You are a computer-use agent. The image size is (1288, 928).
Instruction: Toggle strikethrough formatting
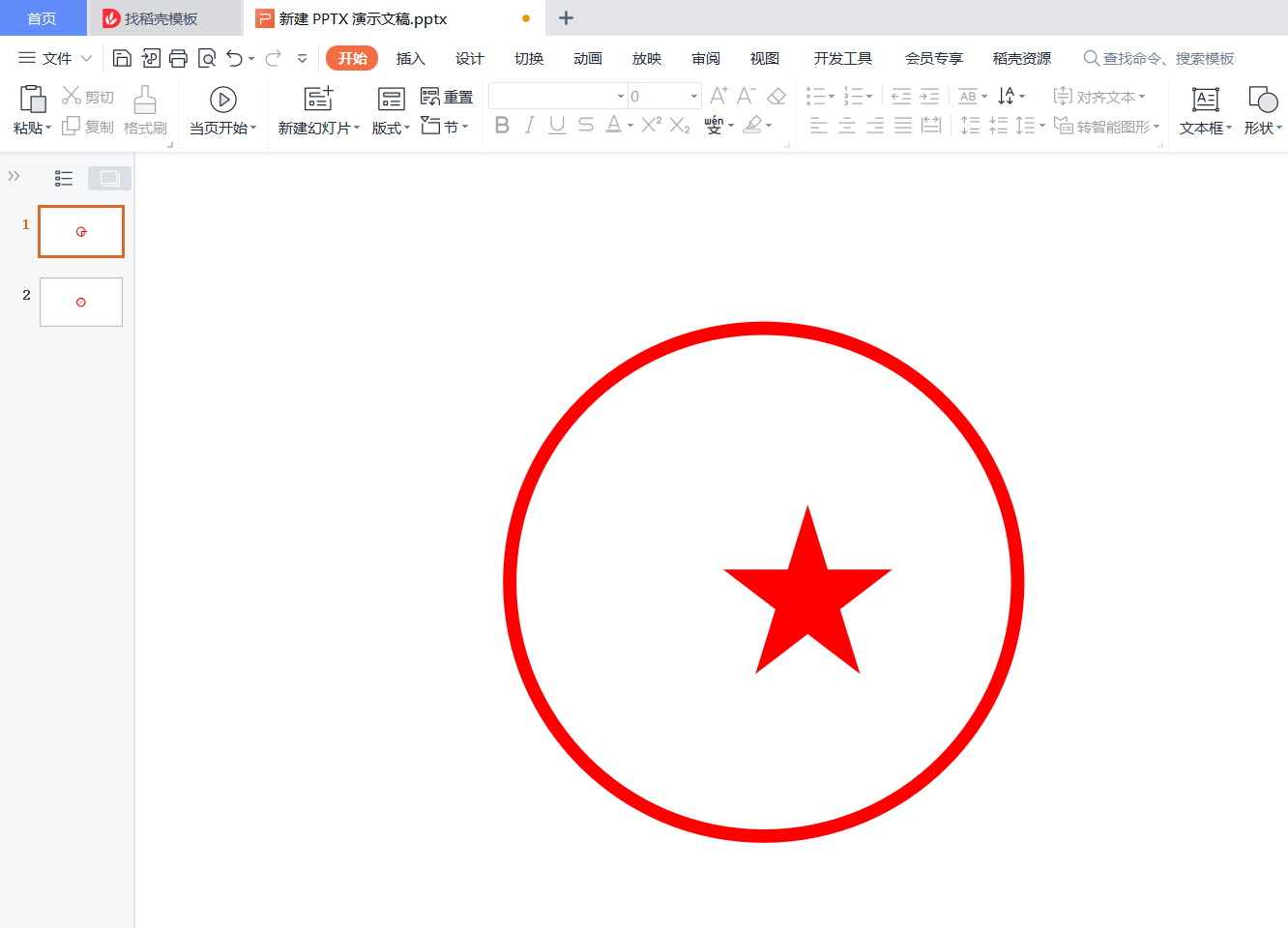585,125
